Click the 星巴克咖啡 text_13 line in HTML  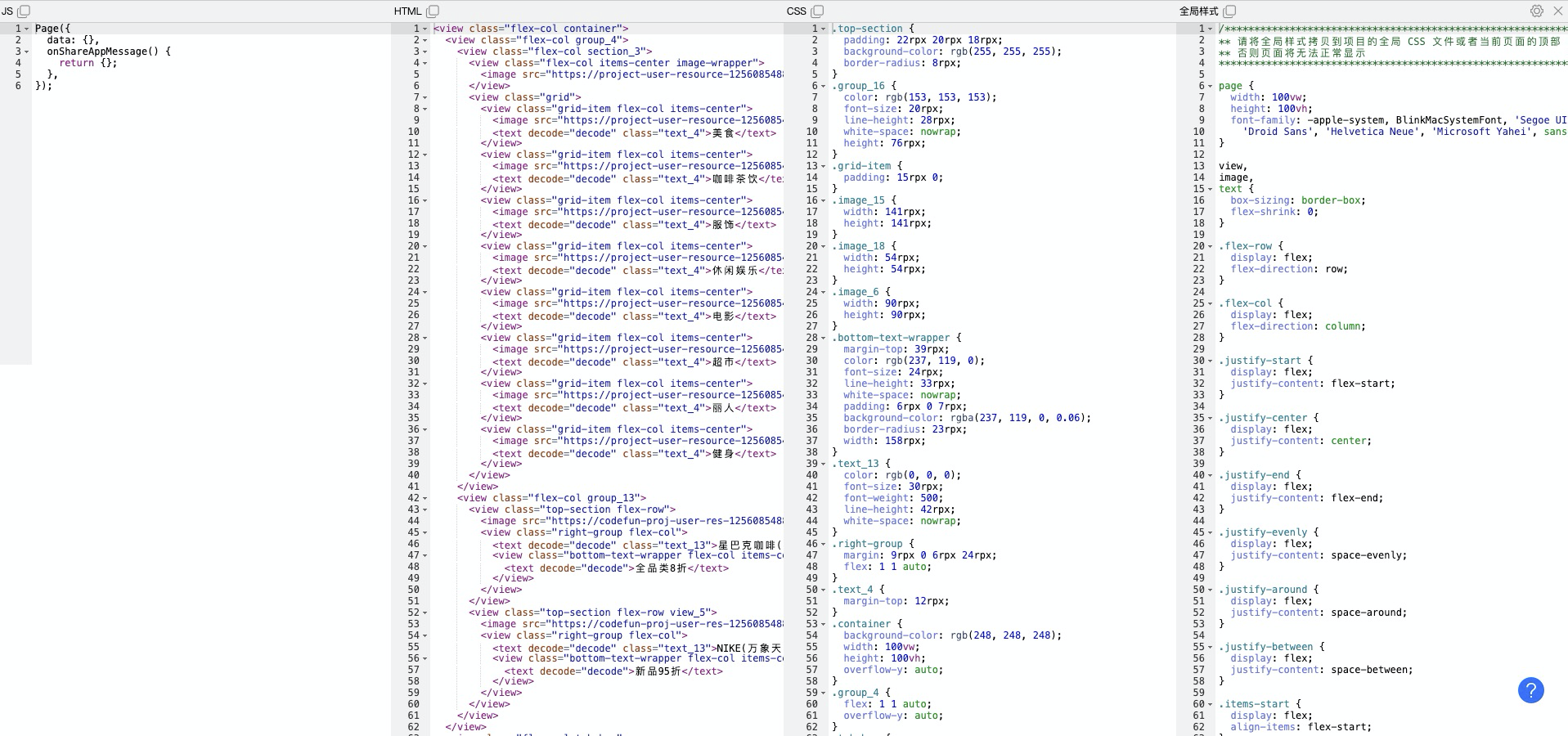638,545
